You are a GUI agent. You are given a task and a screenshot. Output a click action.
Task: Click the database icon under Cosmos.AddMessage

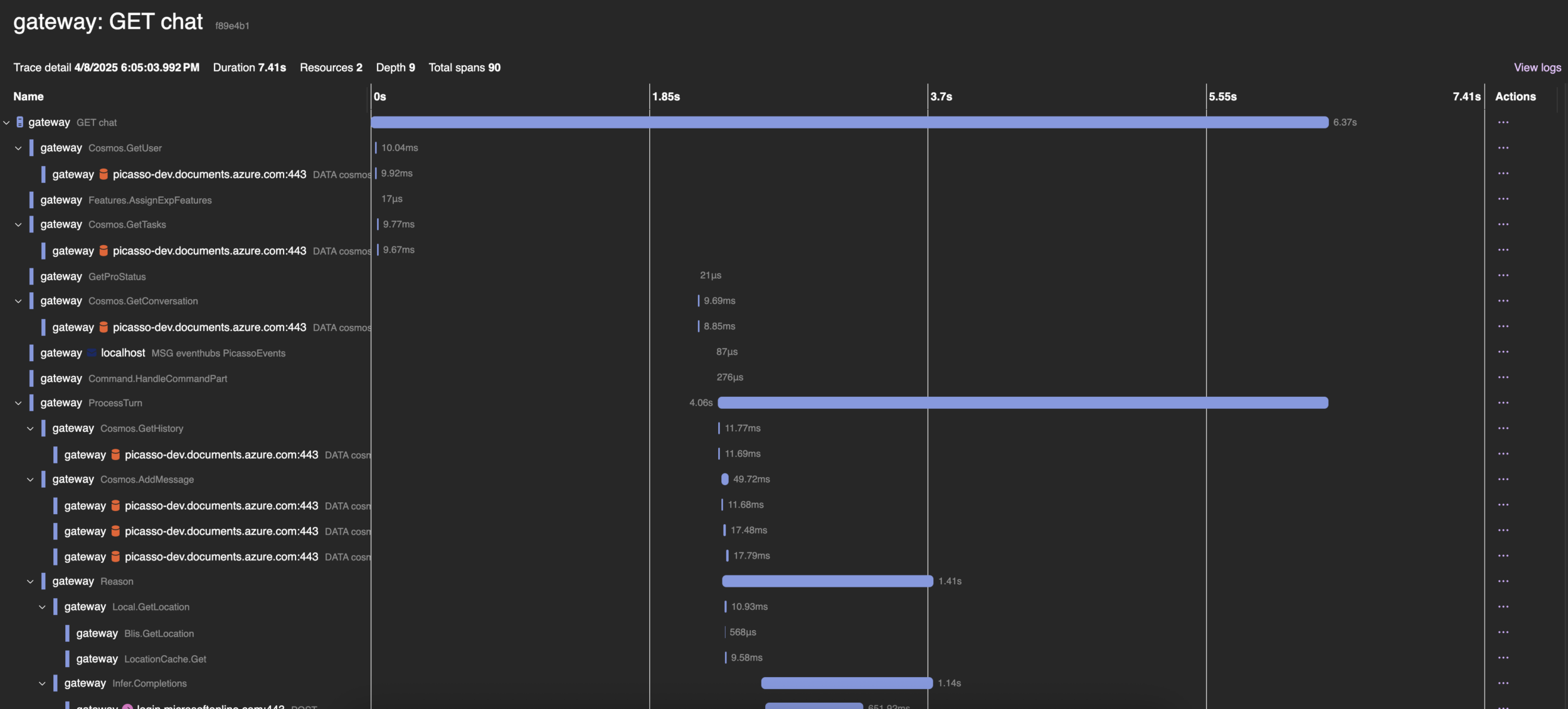116,505
